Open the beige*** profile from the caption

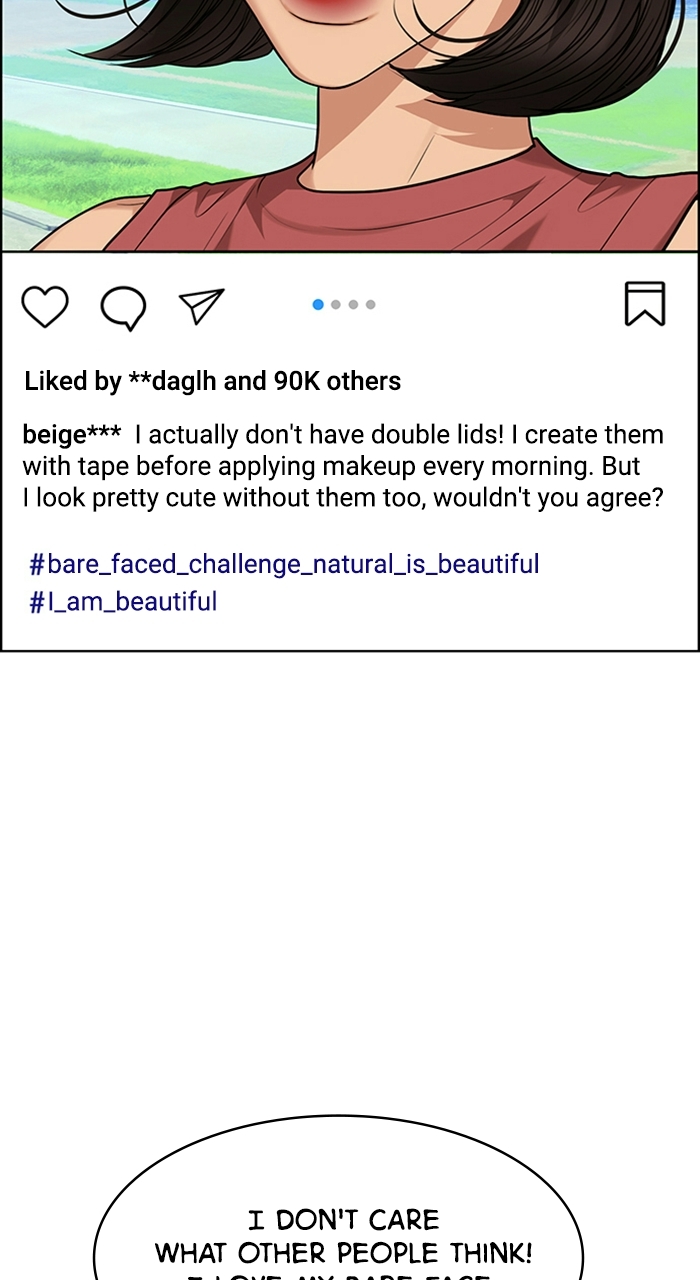(x=71, y=436)
